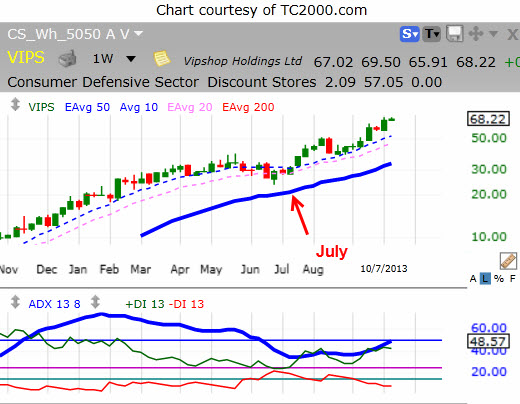The height and width of the screenshot is (404, 520).
Task: Click the 68.22 current price box
Action: click(x=488, y=119)
